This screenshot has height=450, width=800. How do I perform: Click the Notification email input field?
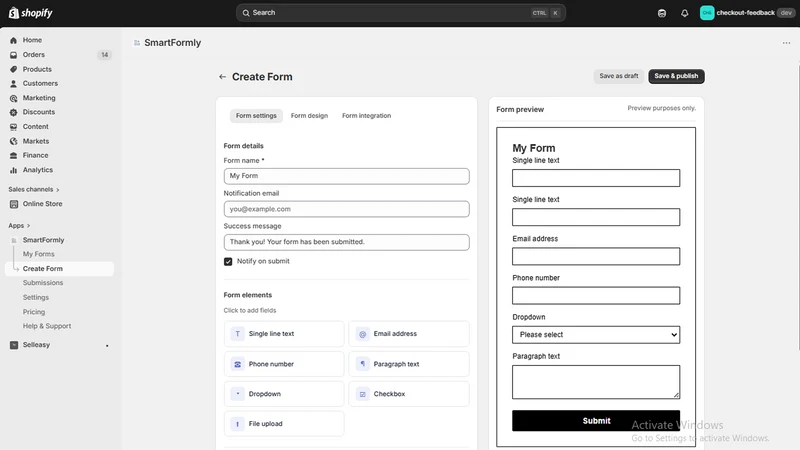(x=346, y=209)
